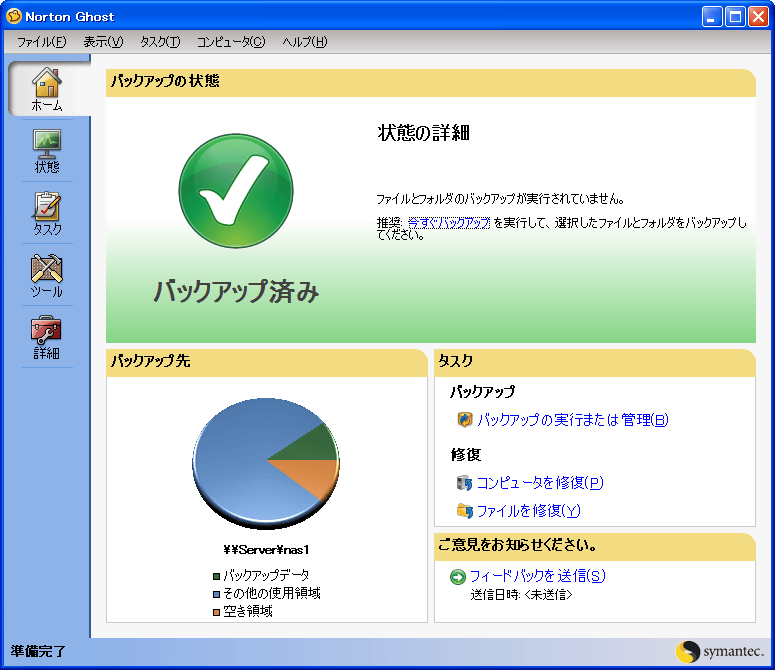Click the バックアップ section heading in tasks
Screen dimensions: 775x670
click(x=482, y=392)
